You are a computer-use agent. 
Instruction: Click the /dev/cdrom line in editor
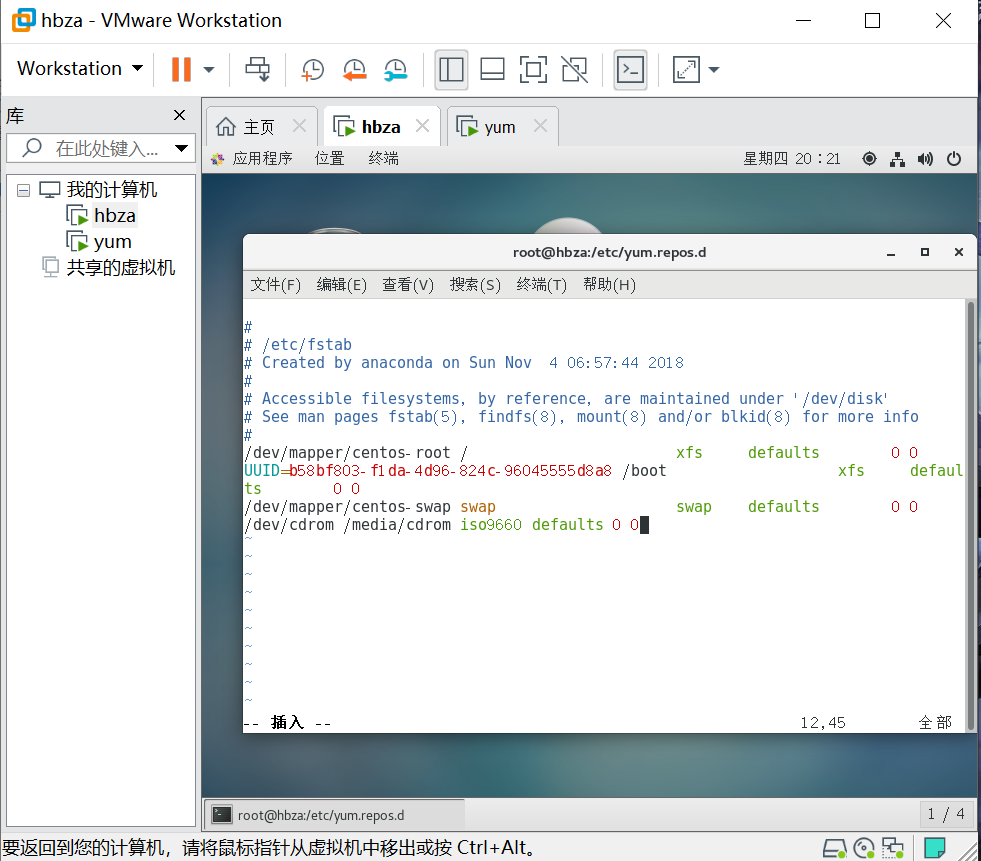point(442,524)
